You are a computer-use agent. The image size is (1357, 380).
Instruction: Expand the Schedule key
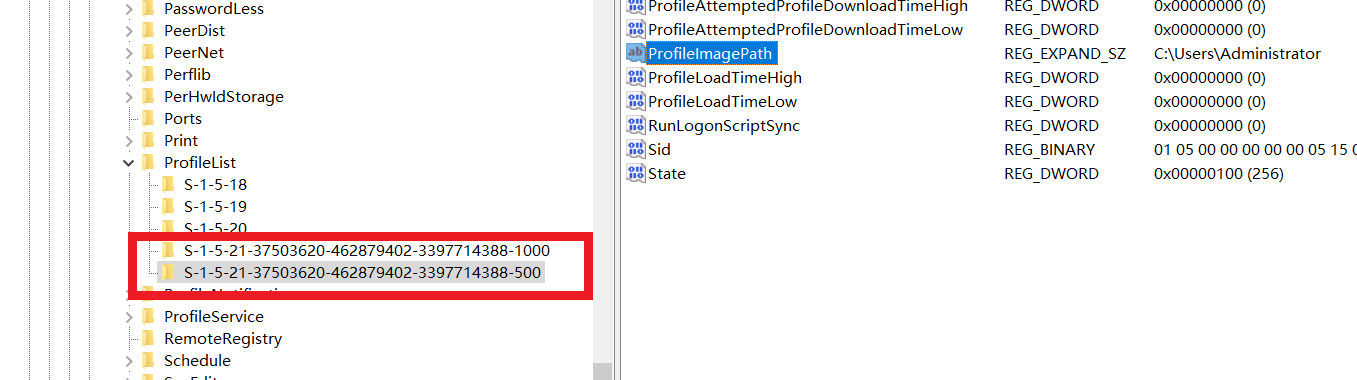(129, 360)
